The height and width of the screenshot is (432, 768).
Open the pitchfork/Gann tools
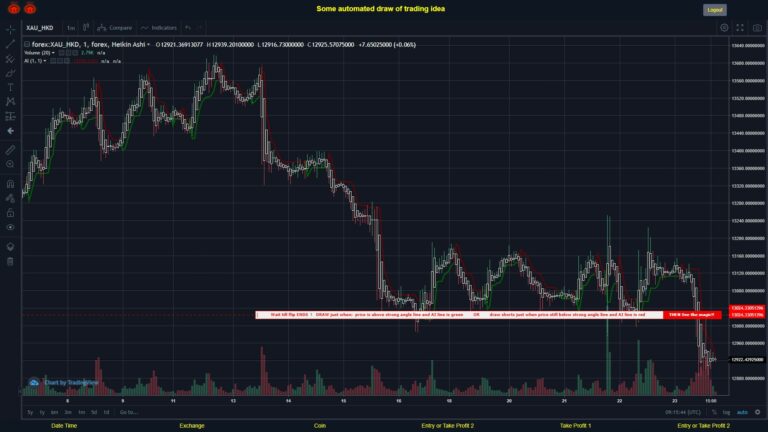point(10,59)
